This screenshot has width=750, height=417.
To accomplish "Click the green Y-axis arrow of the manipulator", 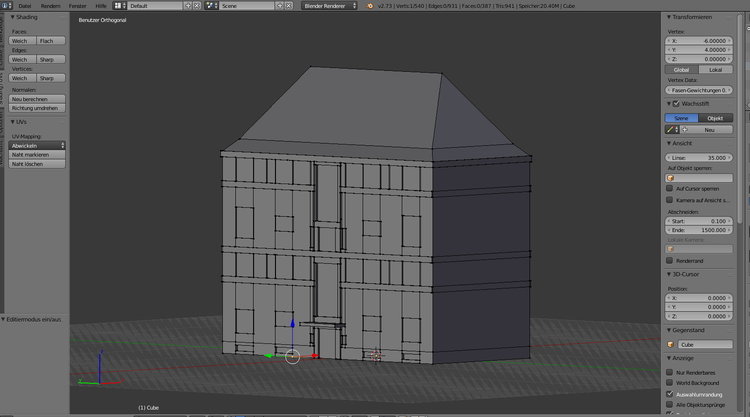I will pos(268,356).
